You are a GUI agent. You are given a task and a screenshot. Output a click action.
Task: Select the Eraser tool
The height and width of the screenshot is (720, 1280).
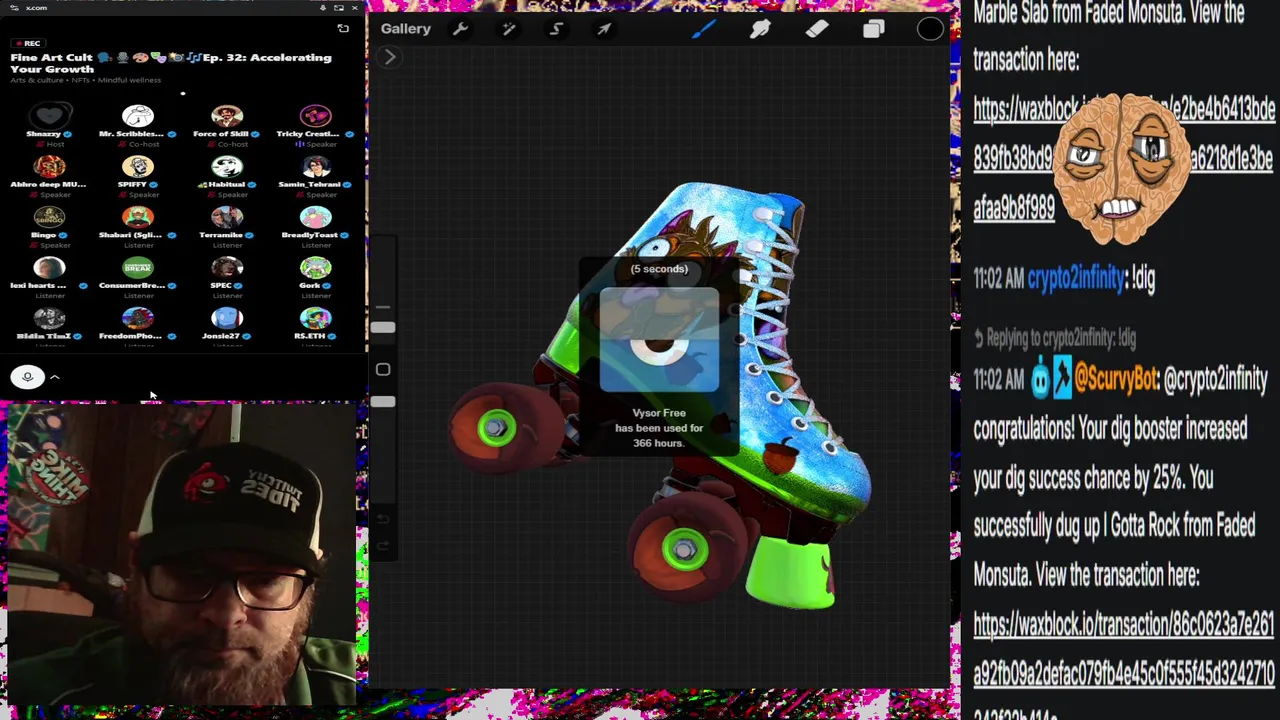click(x=817, y=29)
